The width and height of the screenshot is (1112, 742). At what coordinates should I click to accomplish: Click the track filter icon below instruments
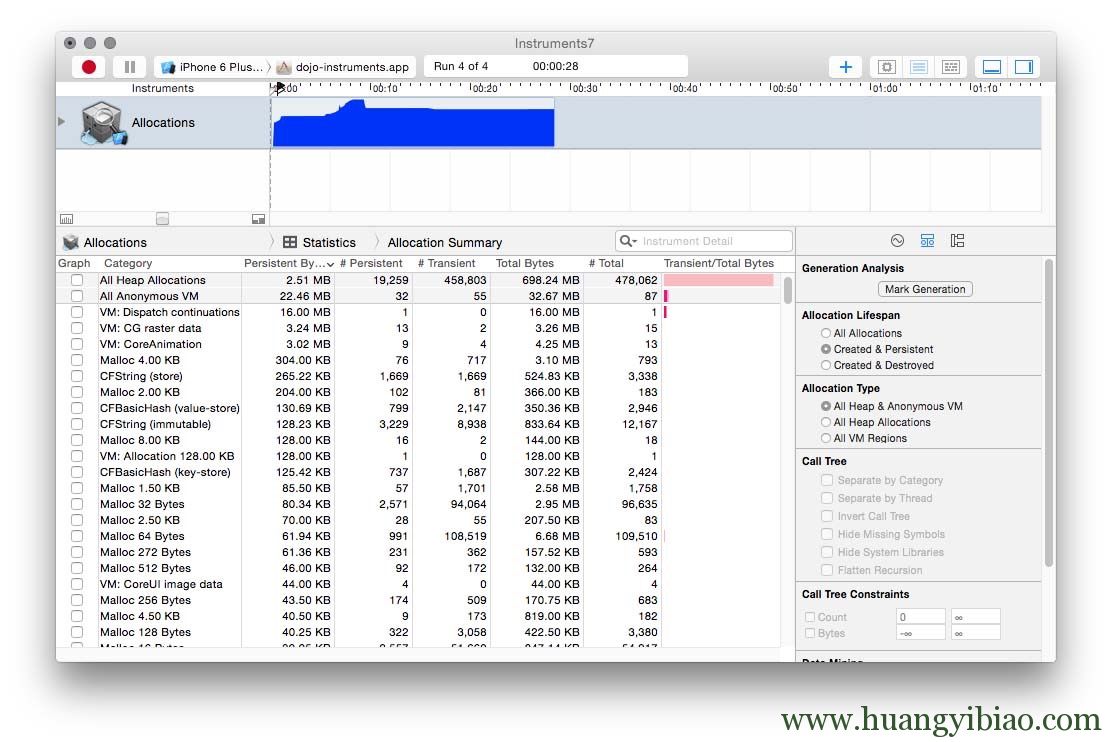258,219
